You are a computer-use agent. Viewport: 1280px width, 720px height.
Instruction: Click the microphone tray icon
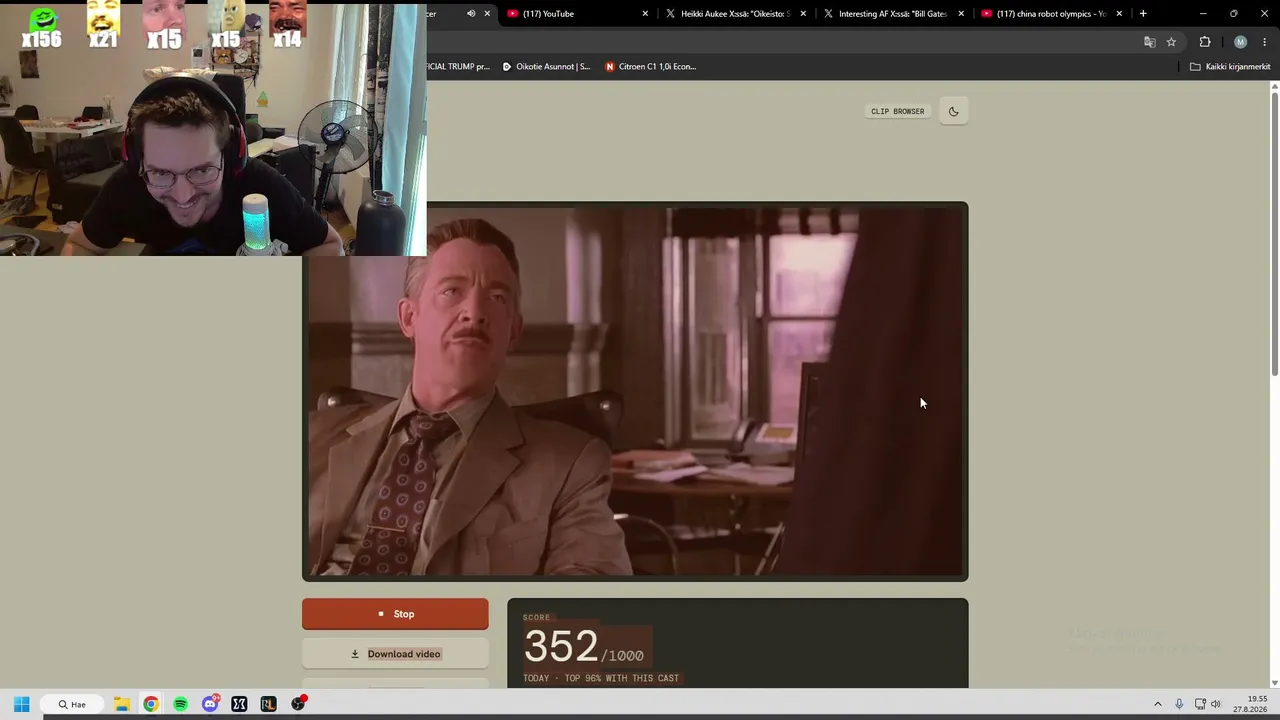pyautogui.click(x=1179, y=704)
